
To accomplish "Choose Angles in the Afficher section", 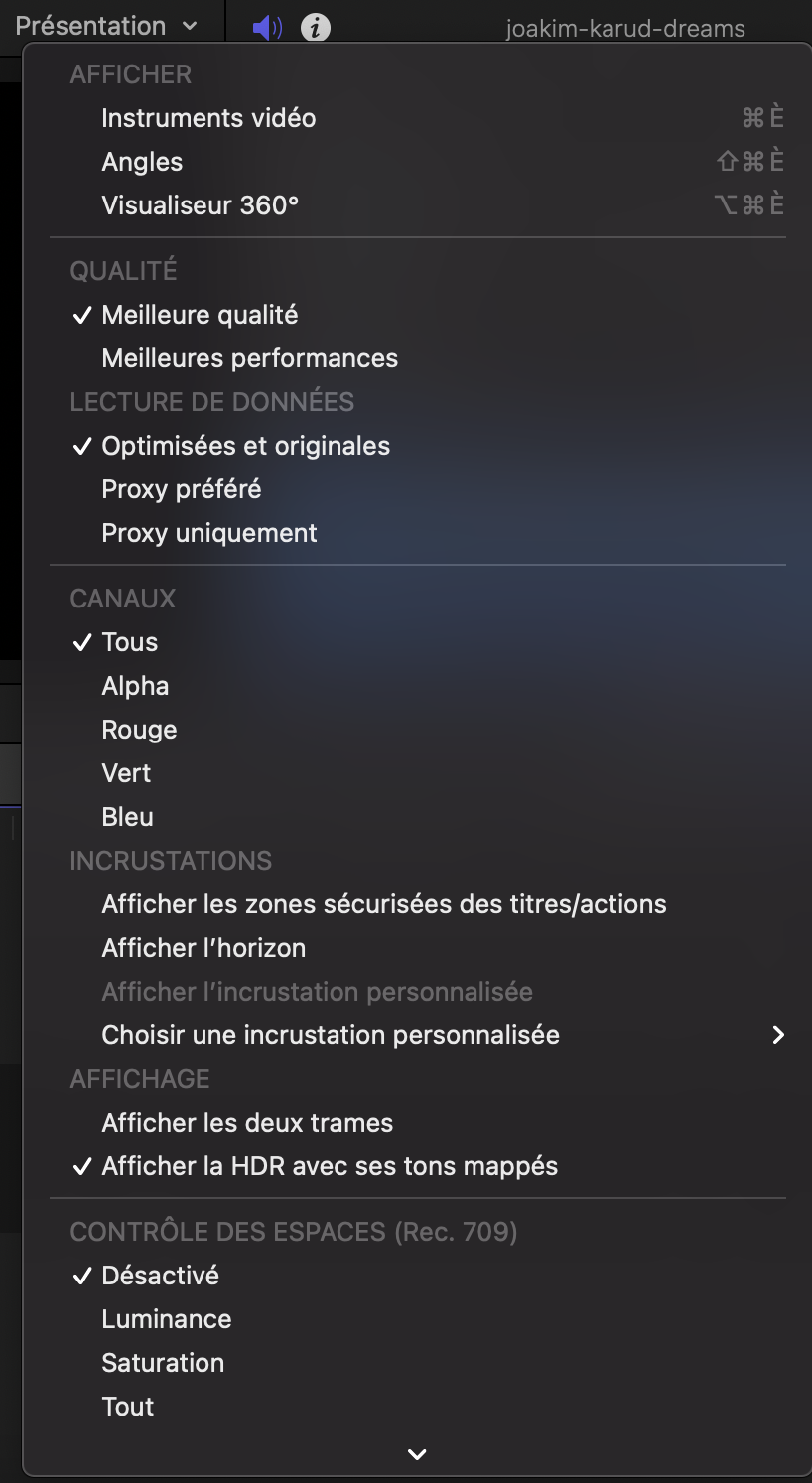I will tap(142, 162).
